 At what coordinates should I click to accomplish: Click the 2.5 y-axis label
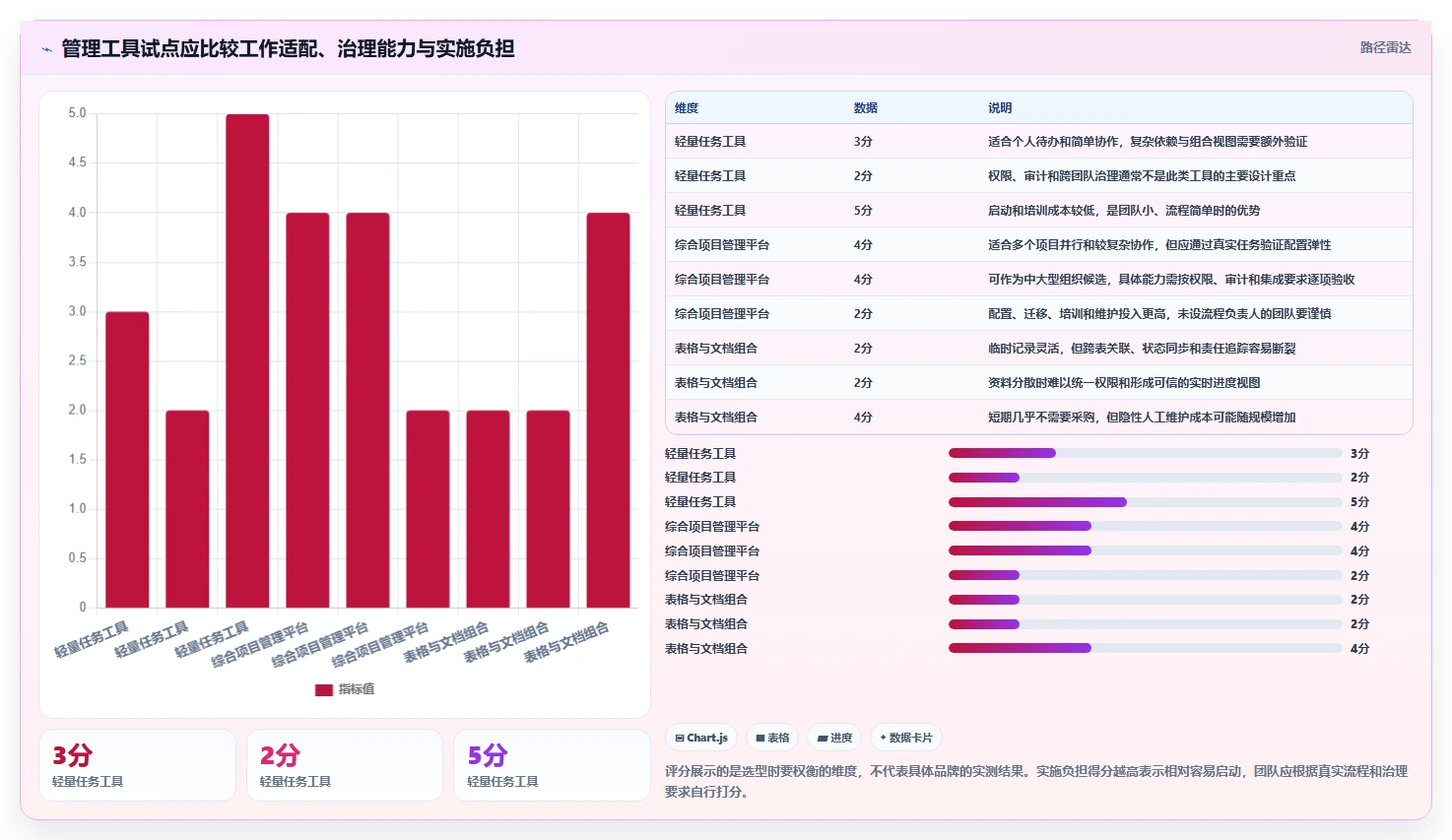77,360
